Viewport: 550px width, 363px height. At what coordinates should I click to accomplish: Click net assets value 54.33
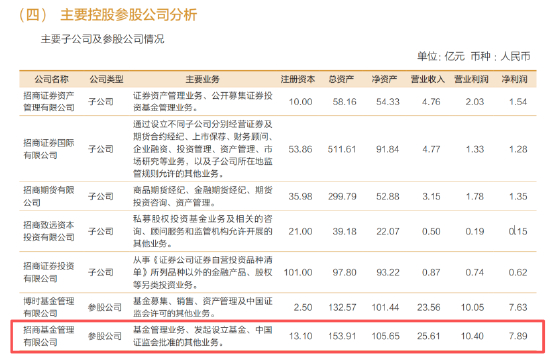pyautogui.click(x=388, y=102)
